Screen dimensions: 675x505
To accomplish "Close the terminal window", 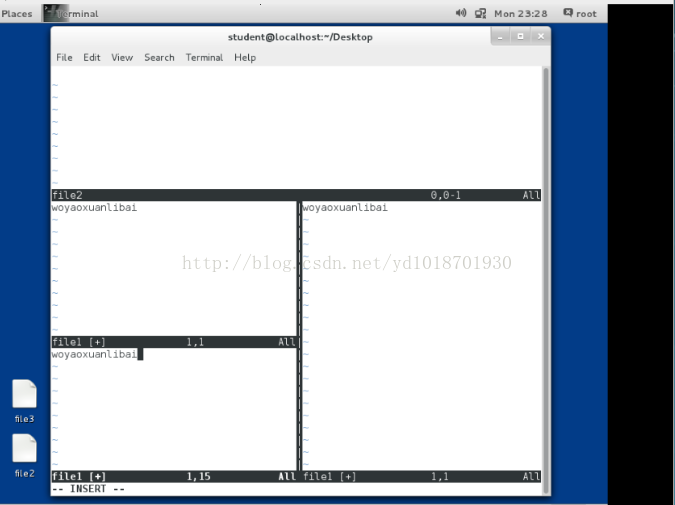I will [x=541, y=37].
